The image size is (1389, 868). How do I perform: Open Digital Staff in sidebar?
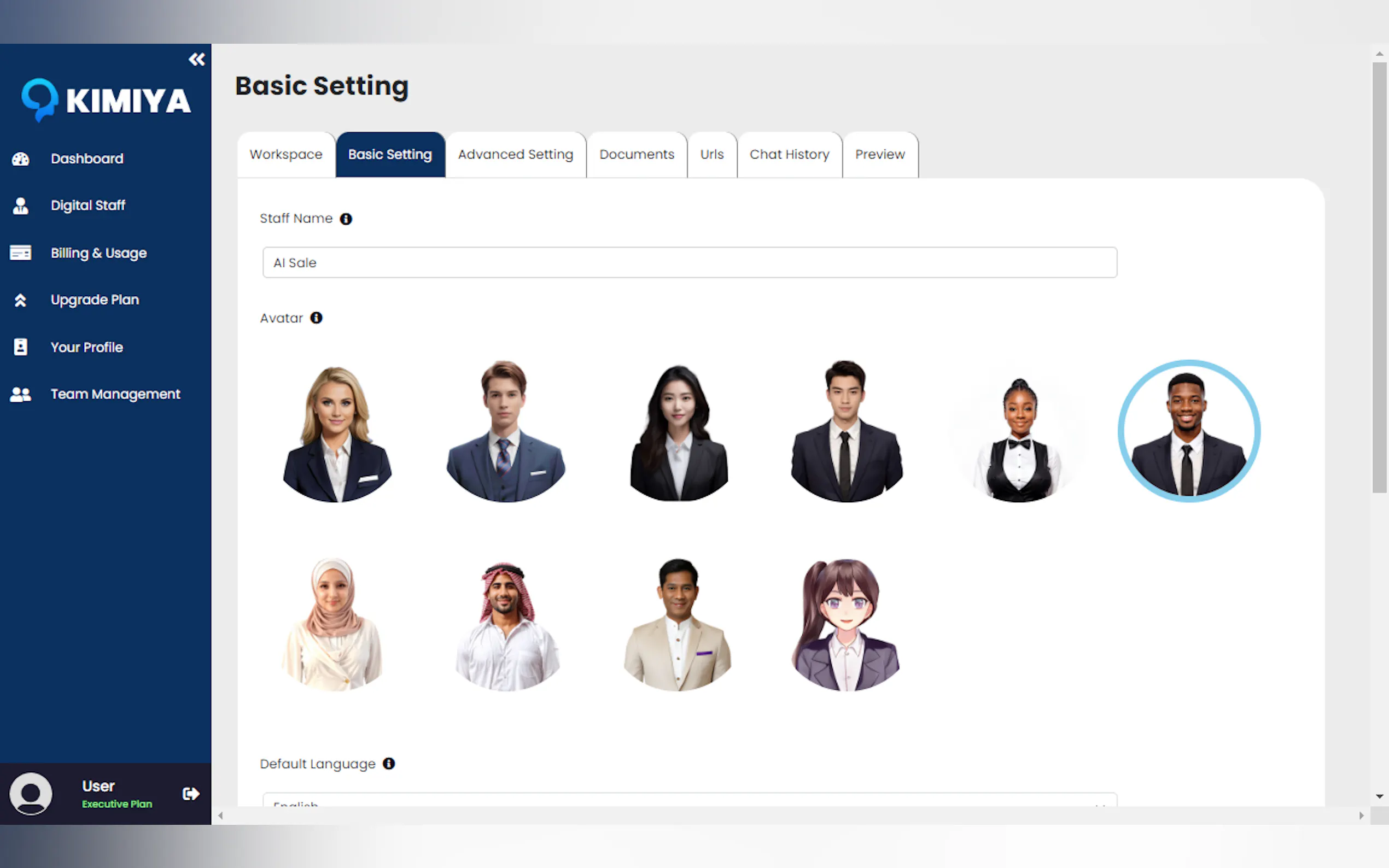pyautogui.click(x=88, y=206)
